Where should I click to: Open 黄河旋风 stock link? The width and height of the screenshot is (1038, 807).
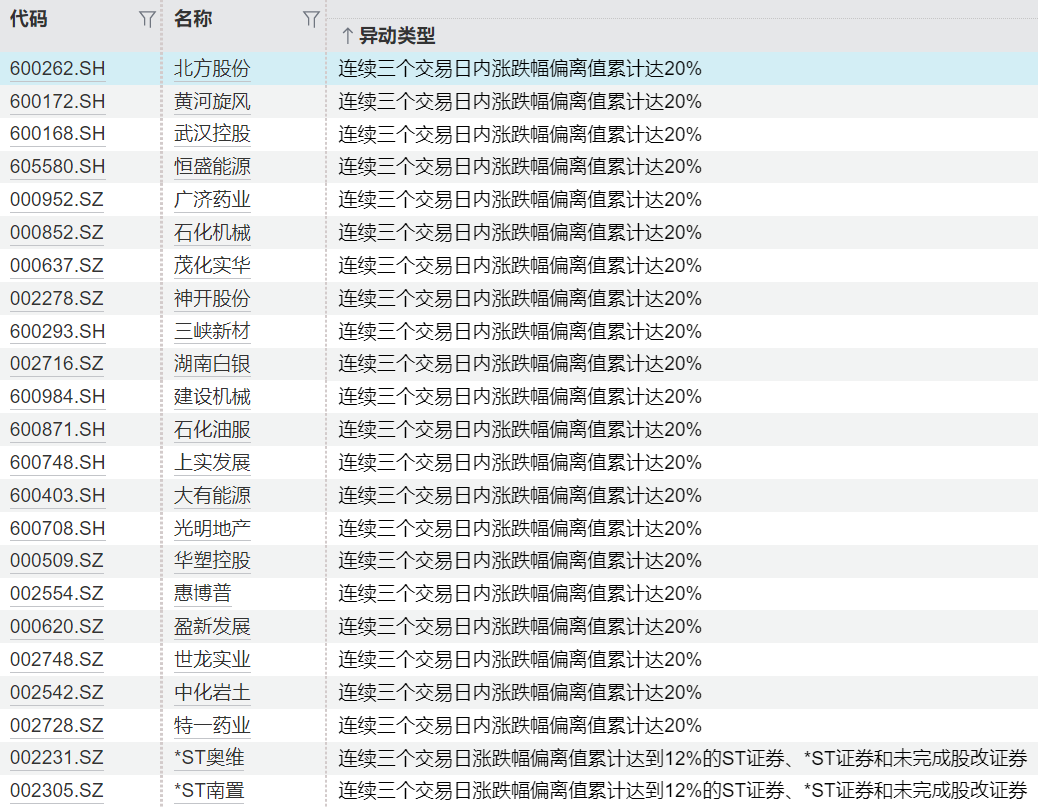212,101
